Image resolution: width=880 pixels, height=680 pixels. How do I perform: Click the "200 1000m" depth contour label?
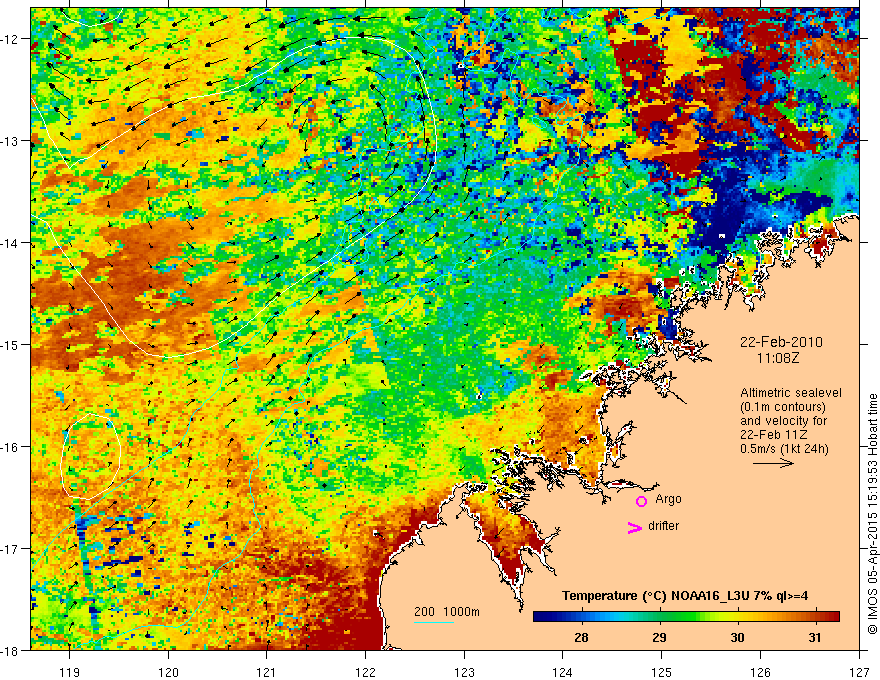447,612
